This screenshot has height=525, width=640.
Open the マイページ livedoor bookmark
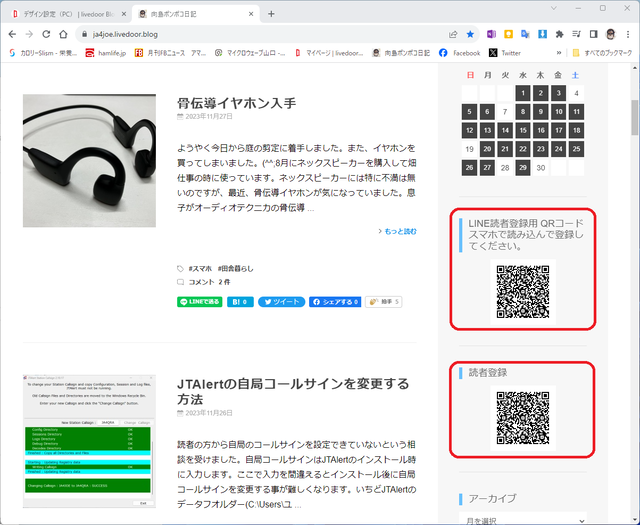coord(329,53)
